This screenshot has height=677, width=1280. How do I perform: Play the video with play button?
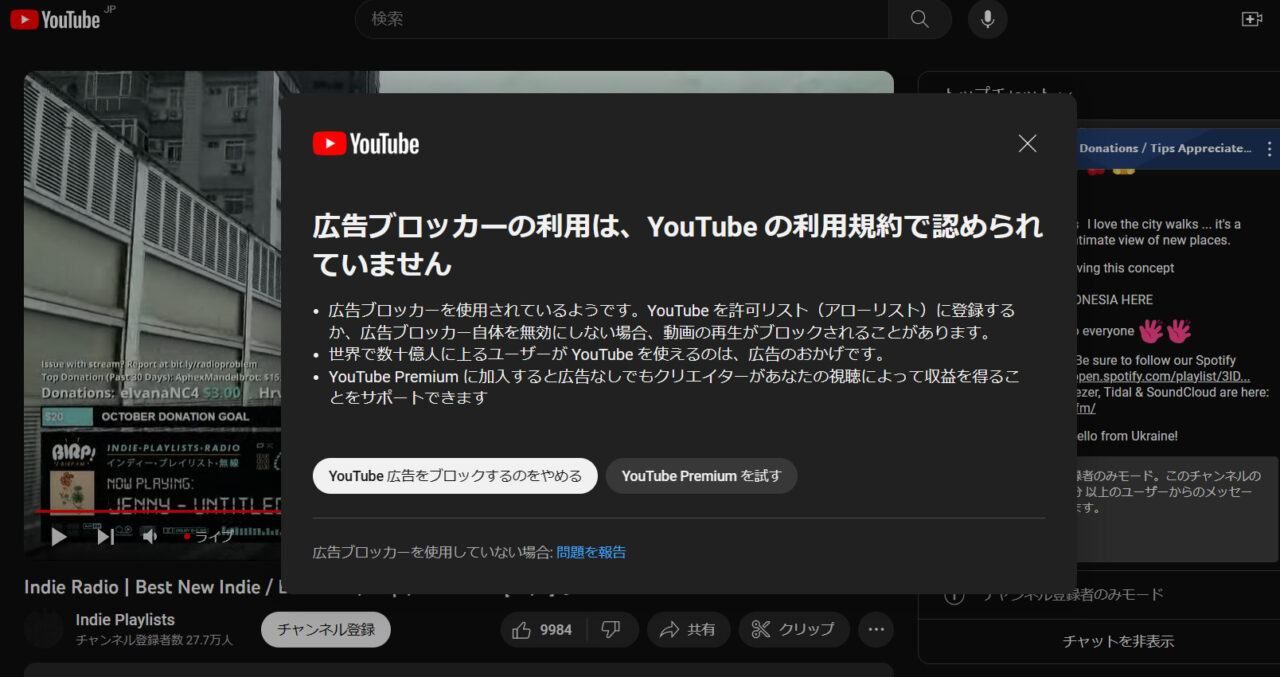[x=59, y=537]
